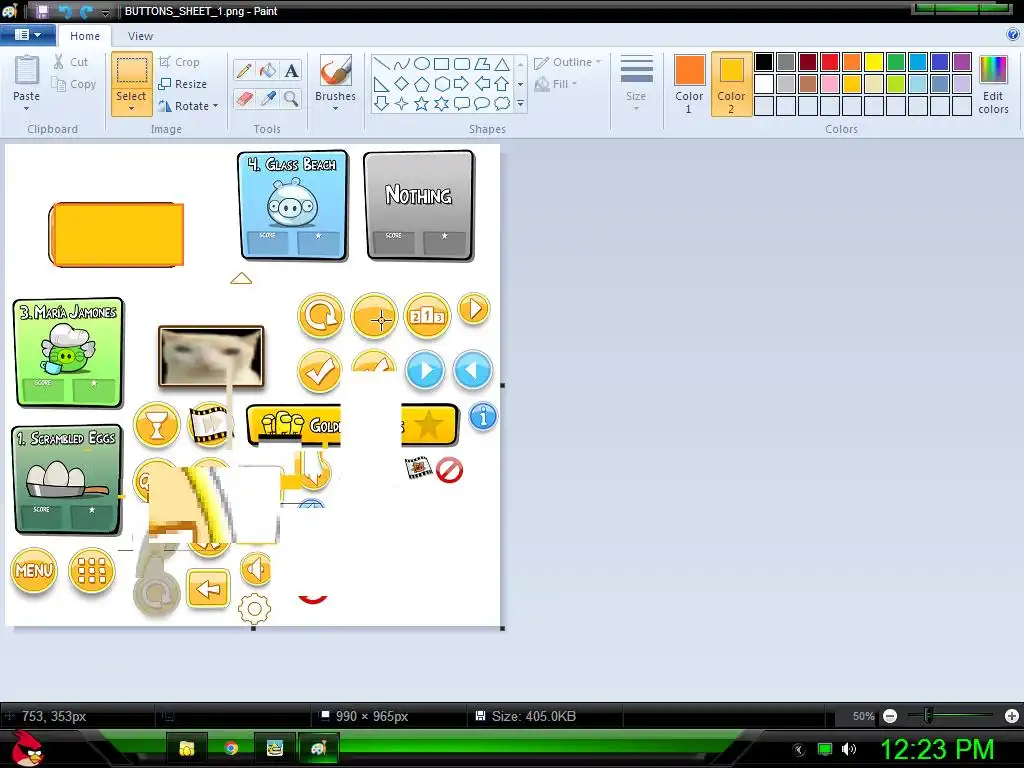The height and width of the screenshot is (768, 1024).
Task: Pick the Hexagon shape
Action: click(x=441, y=84)
